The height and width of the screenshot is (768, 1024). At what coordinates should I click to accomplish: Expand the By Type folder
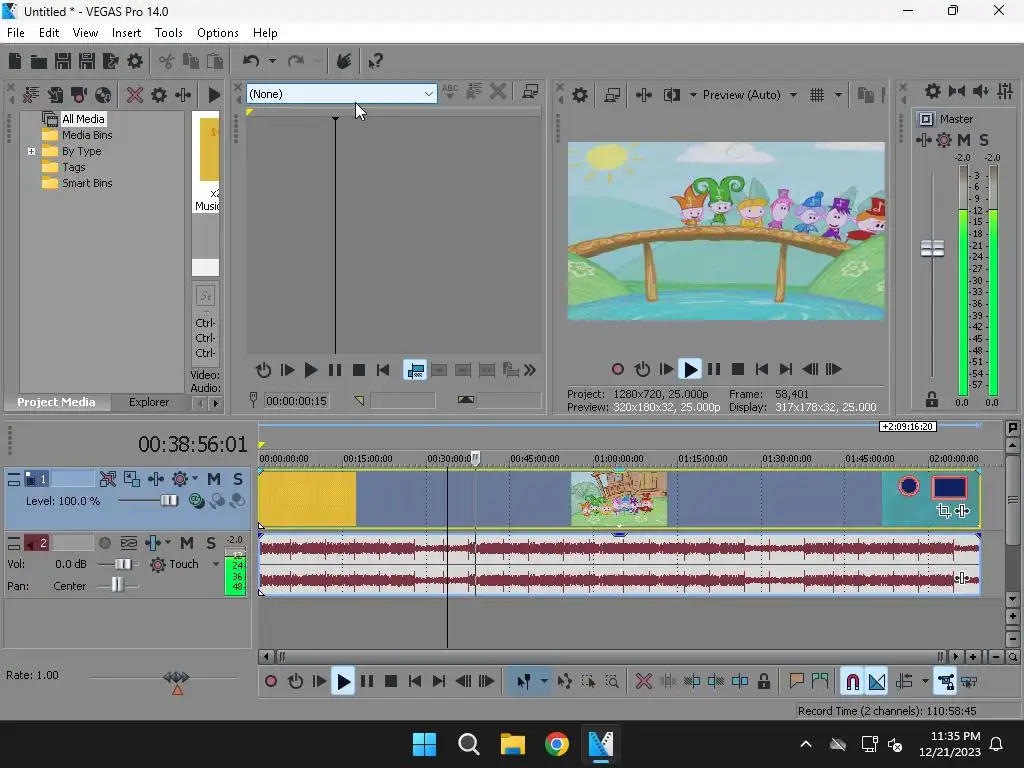(x=31, y=151)
